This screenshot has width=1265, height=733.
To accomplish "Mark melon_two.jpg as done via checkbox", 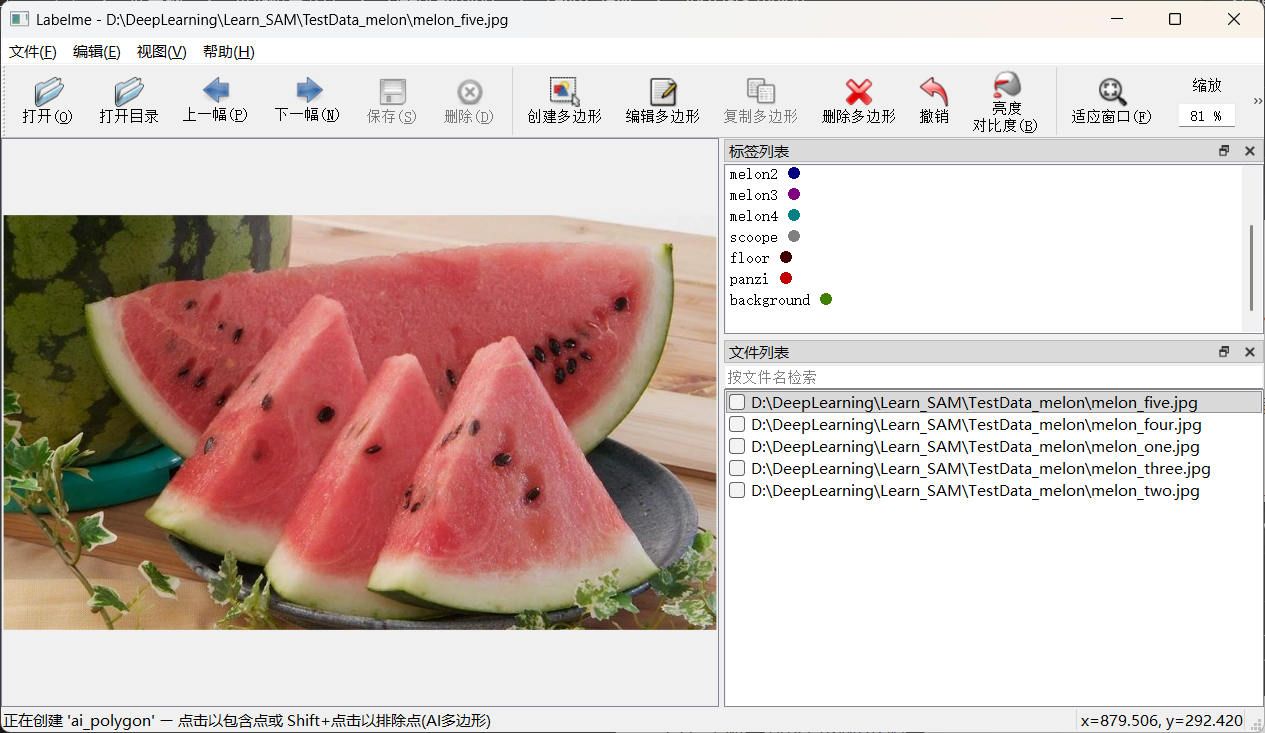I will 737,490.
